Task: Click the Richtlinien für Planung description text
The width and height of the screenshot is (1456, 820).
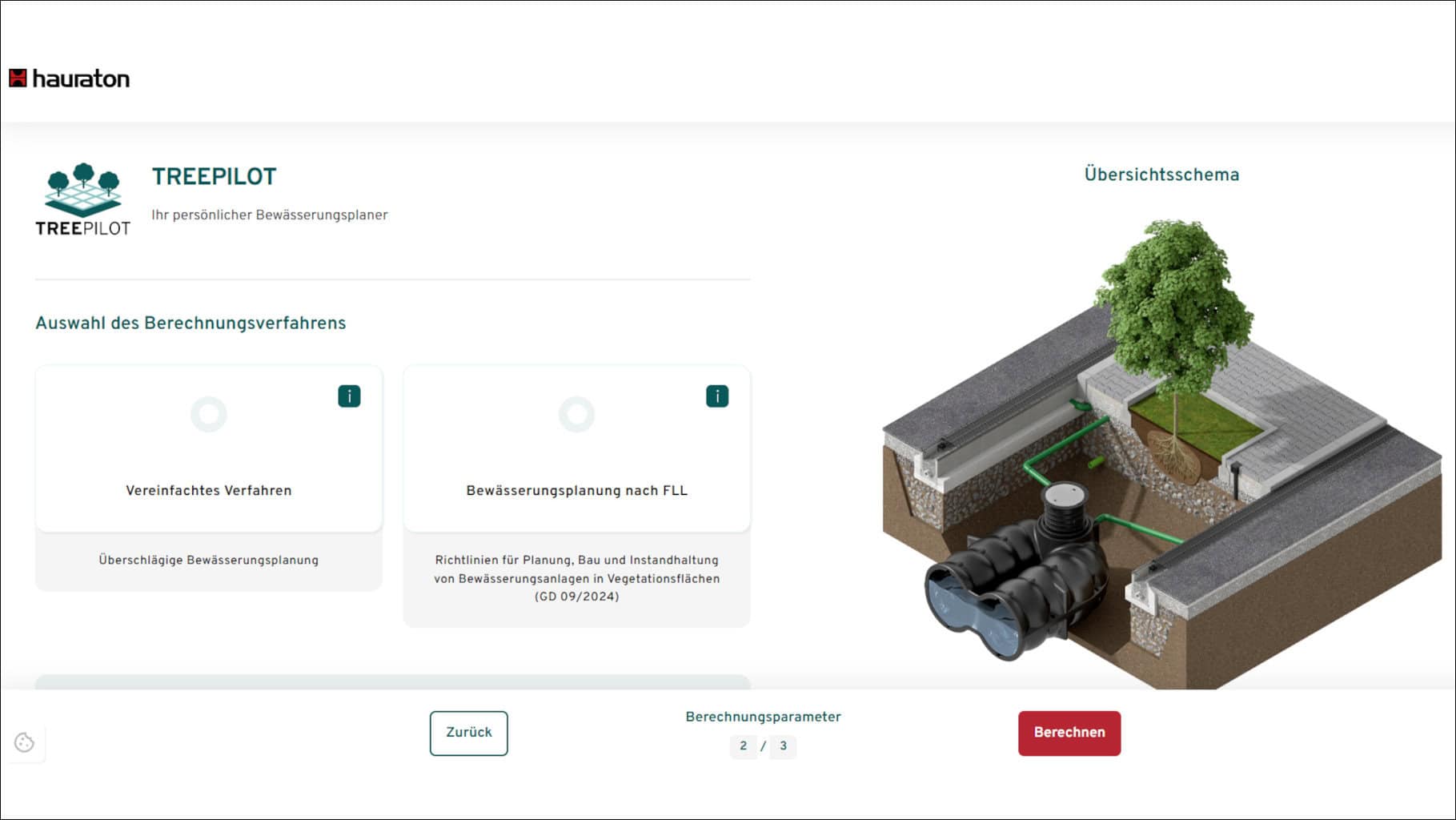Action: (576, 578)
